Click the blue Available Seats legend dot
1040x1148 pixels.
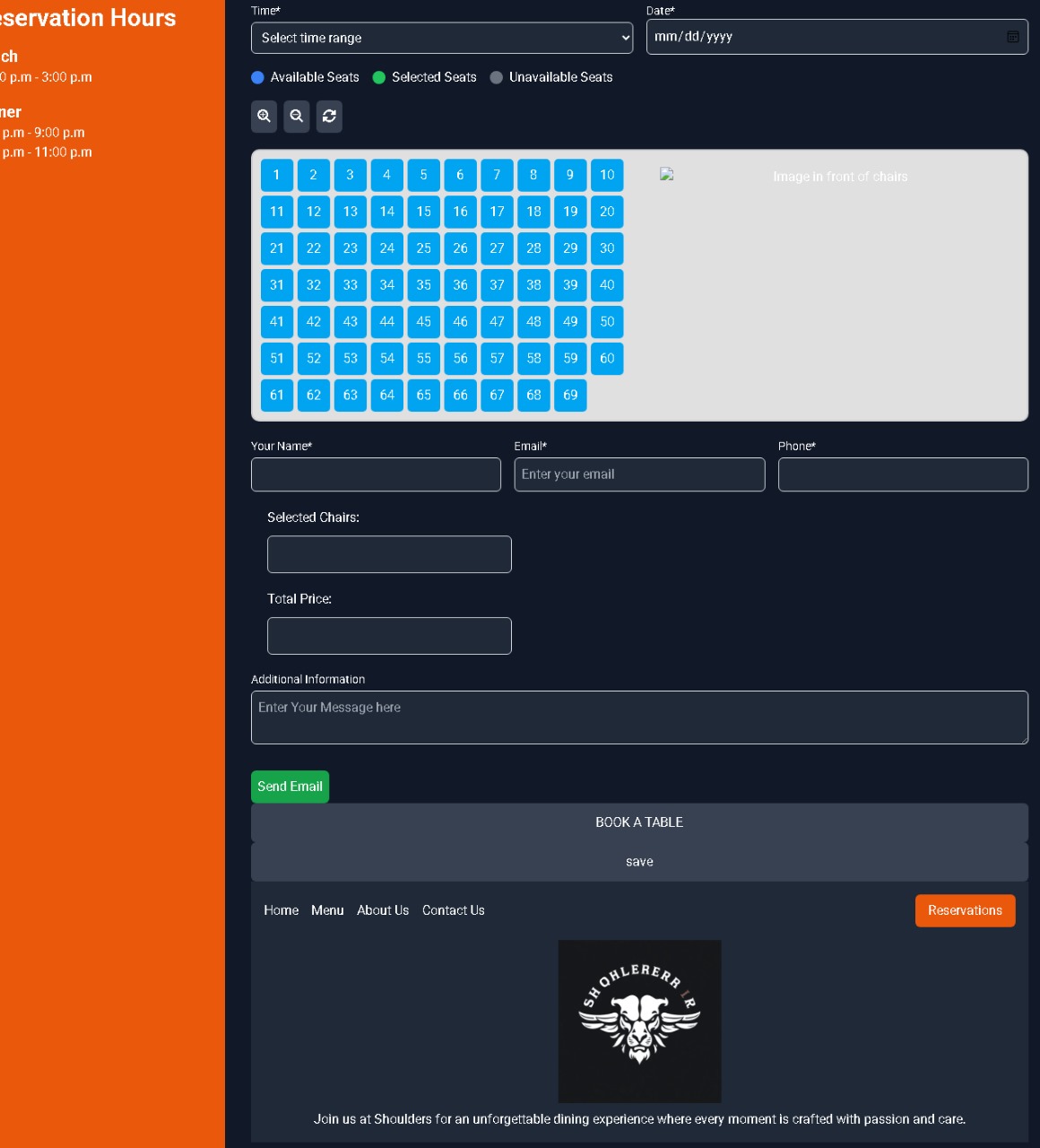(256, 77)
